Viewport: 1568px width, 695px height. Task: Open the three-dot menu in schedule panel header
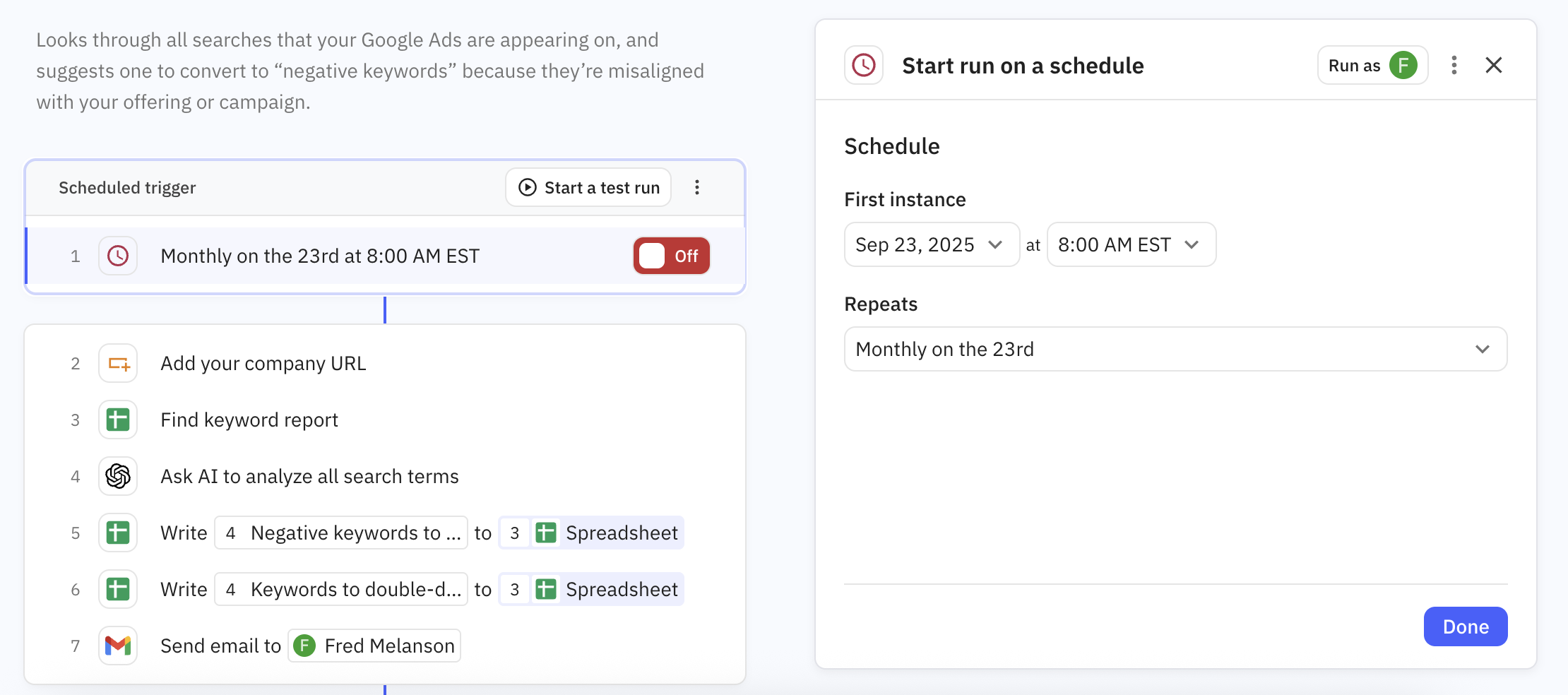click(1454, 66)
